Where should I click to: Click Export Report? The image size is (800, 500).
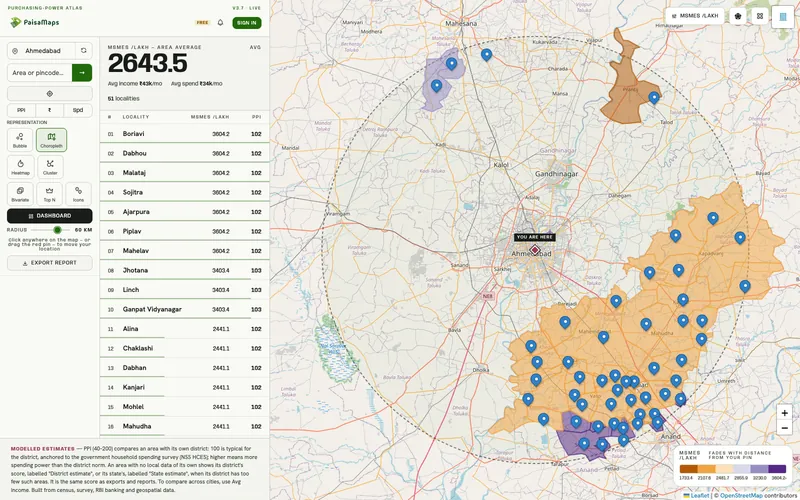click(x=49, y=263)
